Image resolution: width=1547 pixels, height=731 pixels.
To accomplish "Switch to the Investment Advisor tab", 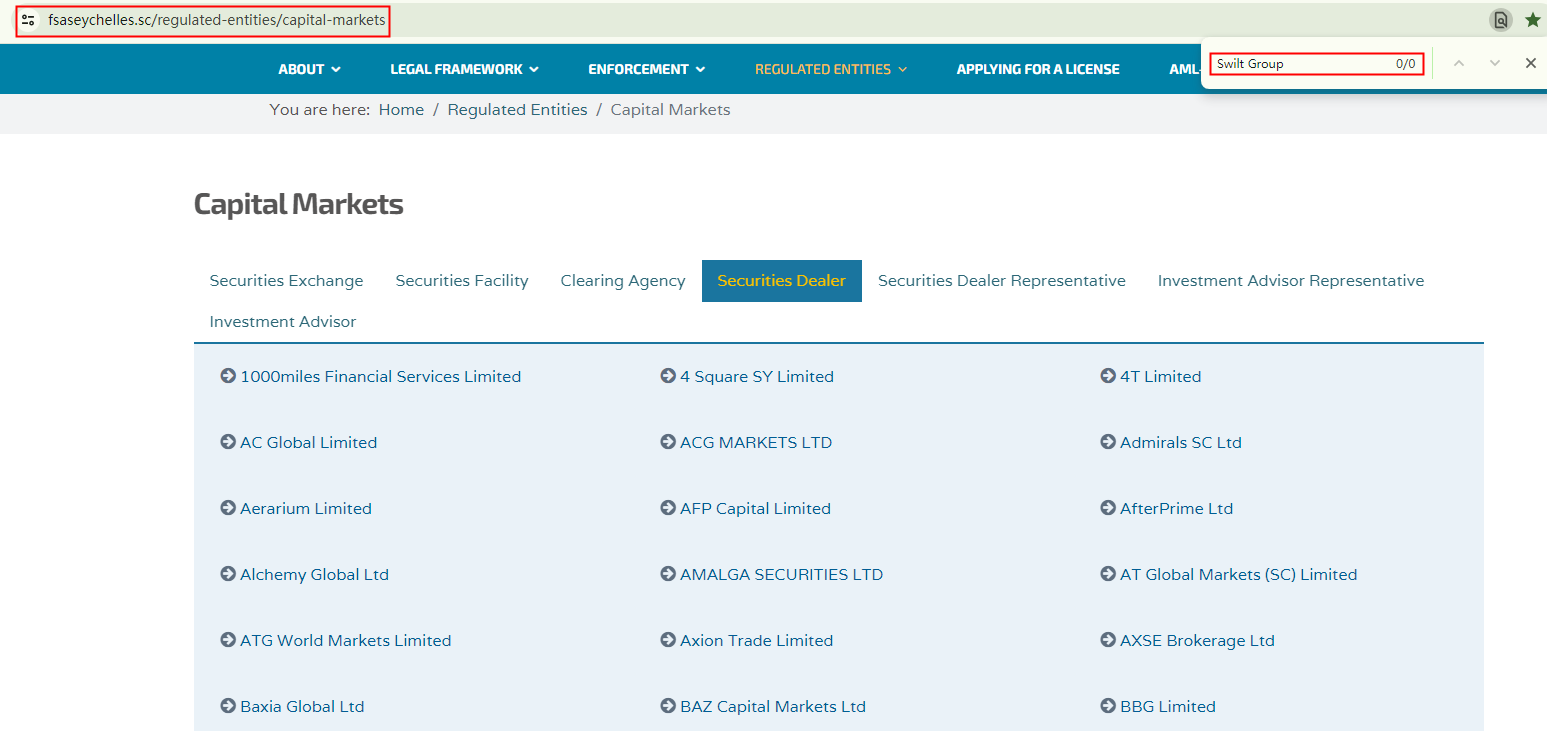I will coord(283,322).
